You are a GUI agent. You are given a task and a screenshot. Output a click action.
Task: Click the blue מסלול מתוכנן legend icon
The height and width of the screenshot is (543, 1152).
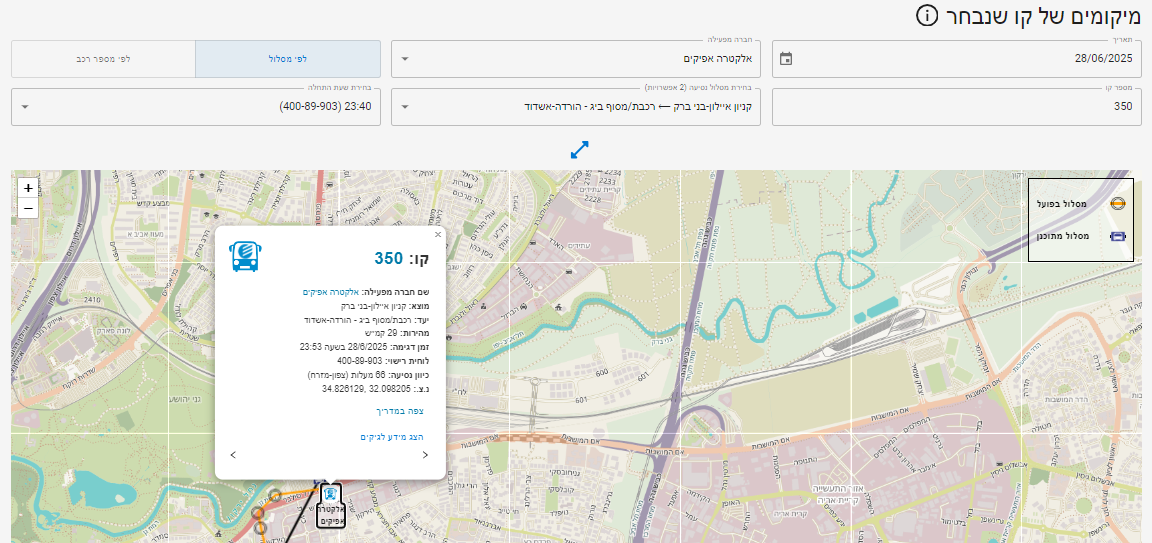tap(1117, 237)
